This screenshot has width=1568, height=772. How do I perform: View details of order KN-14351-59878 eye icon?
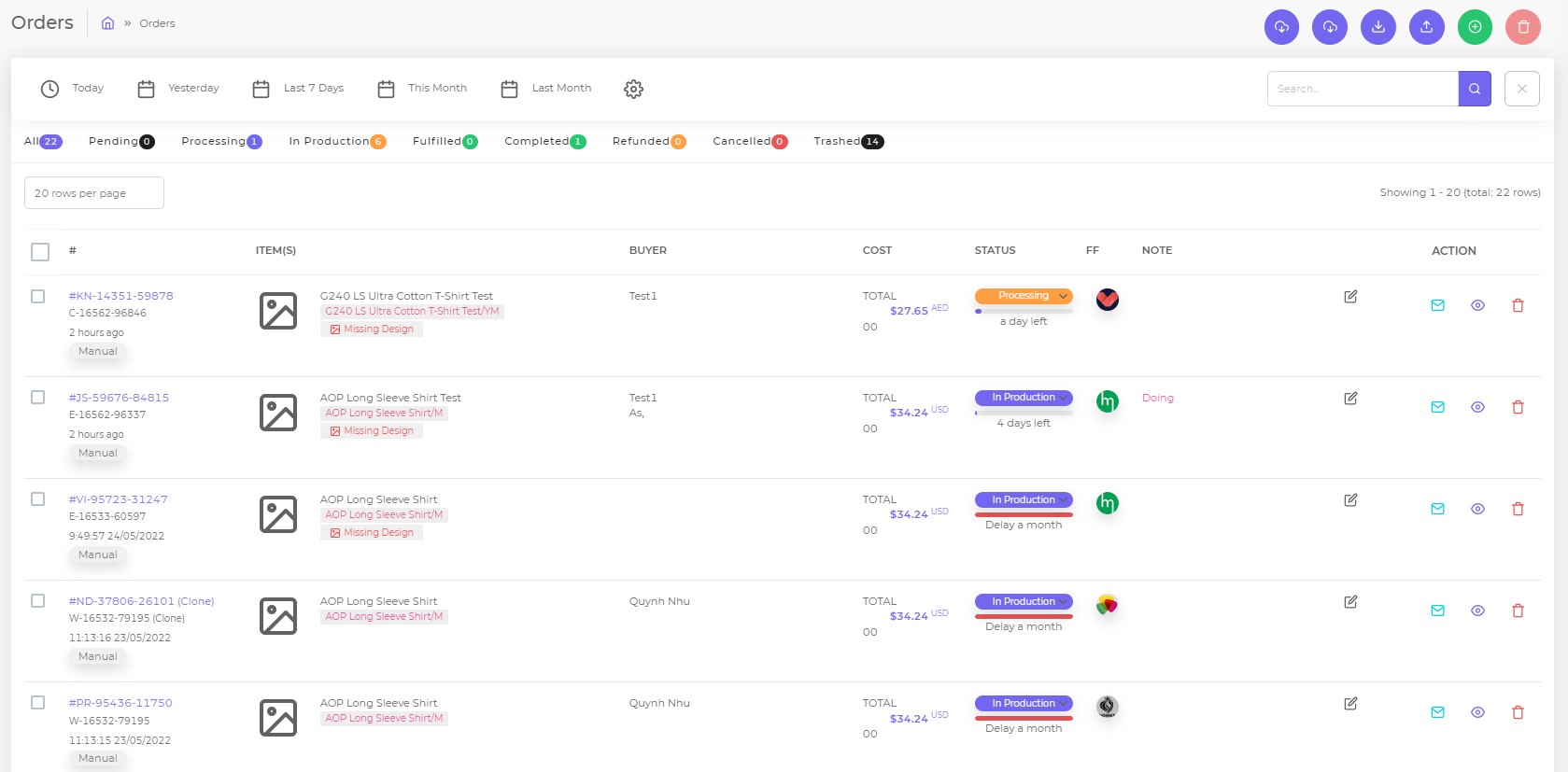point(1478,305)
